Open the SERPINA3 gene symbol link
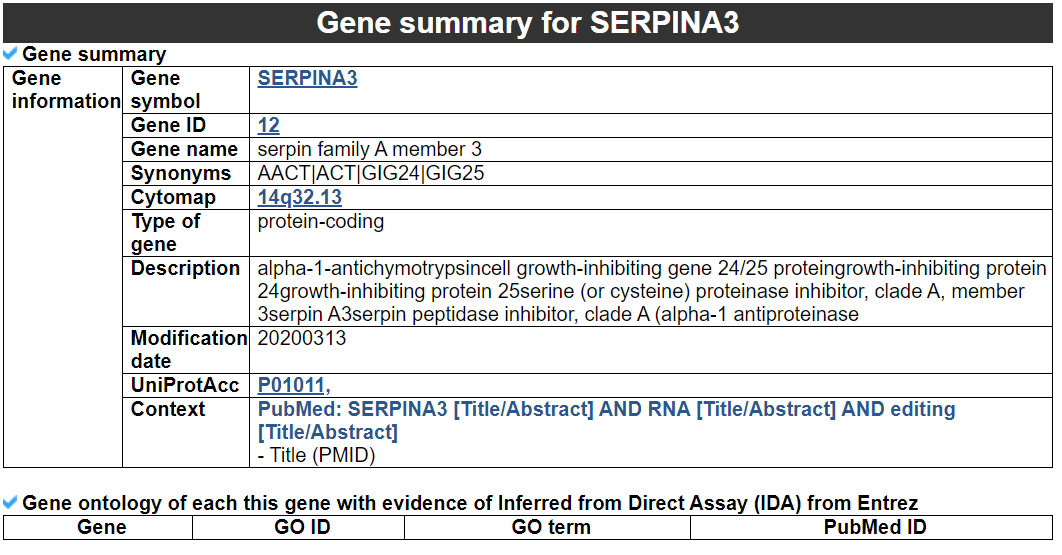This screenshot has width=1062, height=555. (x=307, y=78)
